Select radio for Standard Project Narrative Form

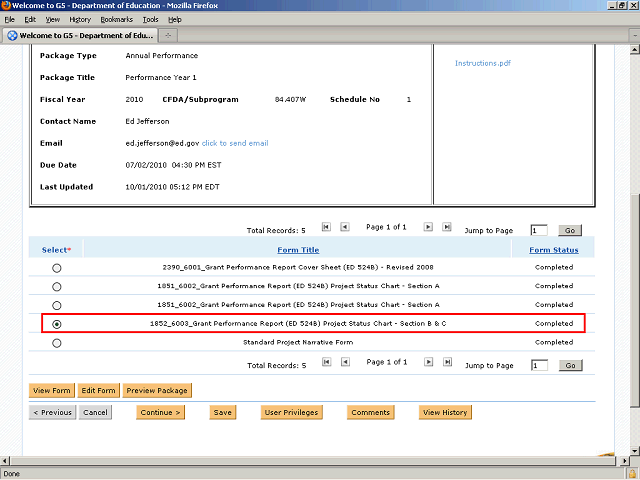56,343
